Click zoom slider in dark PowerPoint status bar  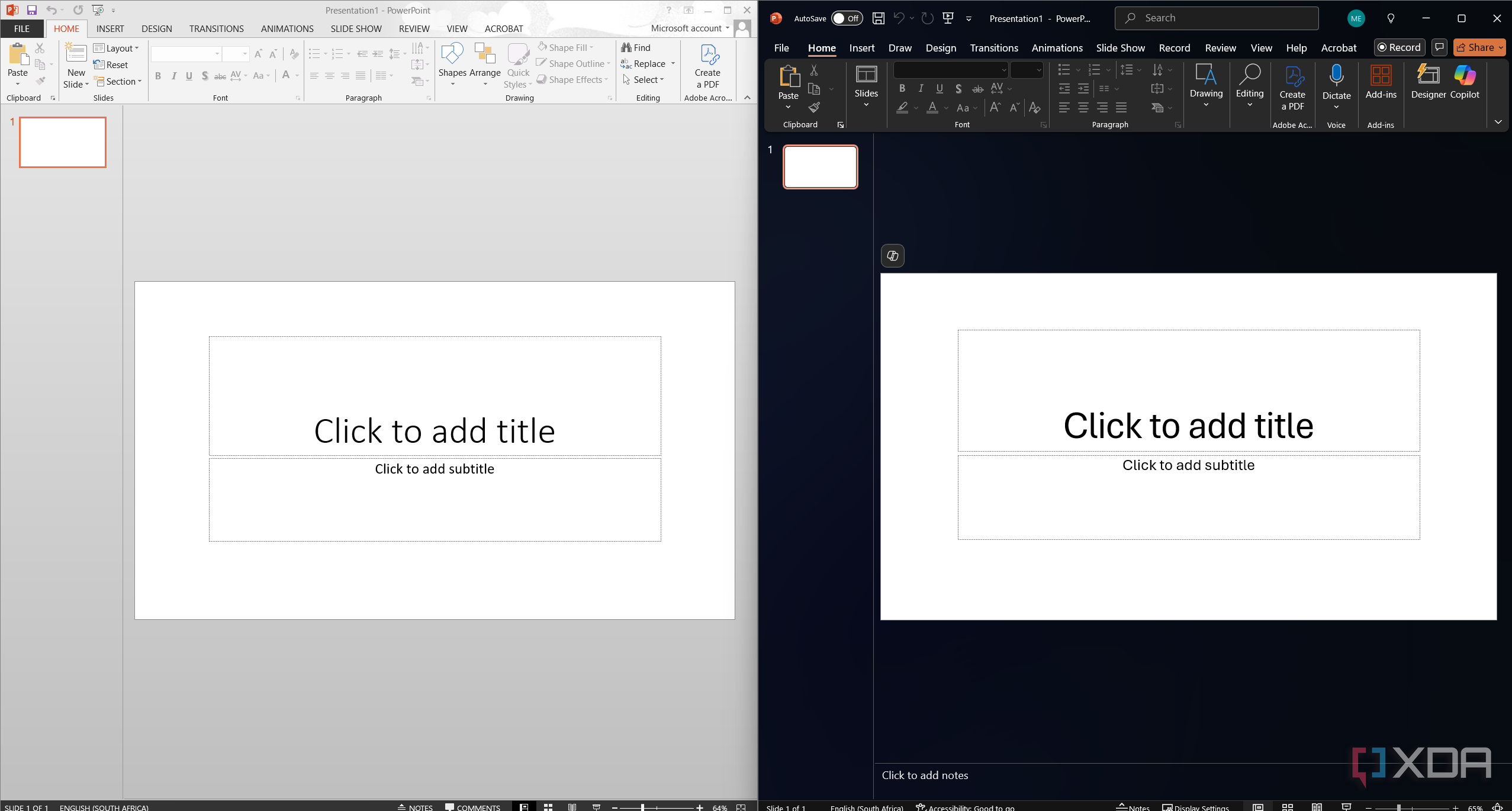(1412, 807)
